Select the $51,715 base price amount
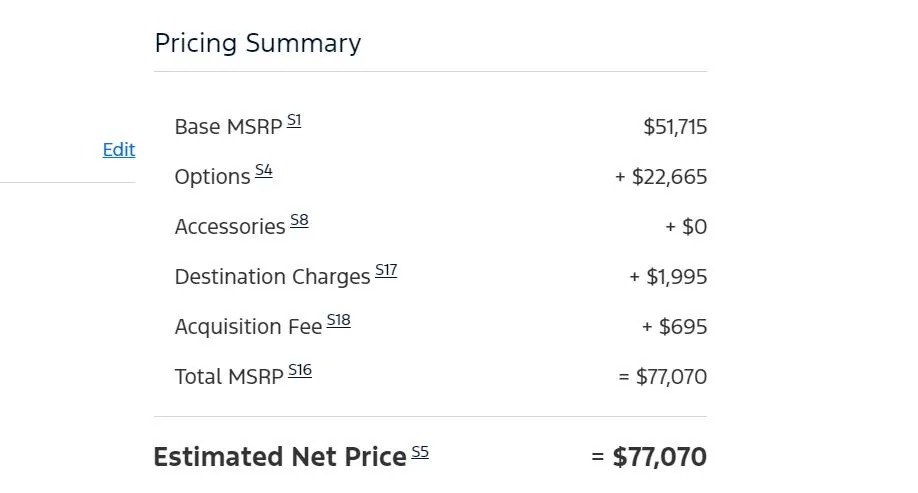This screenshot has height=493, width=918. (675, 127)
